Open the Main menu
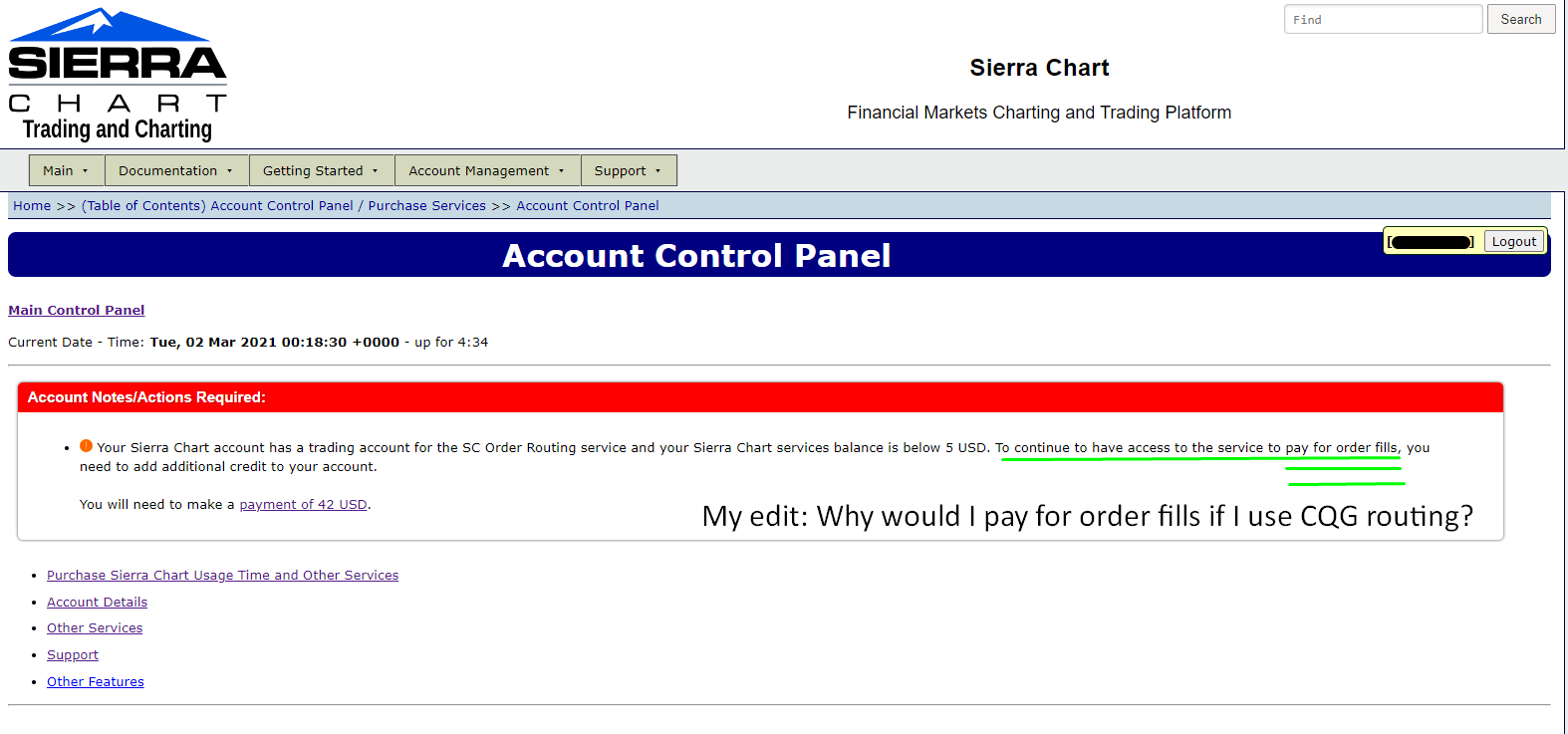The height and width of the screenshot is (734, 1568). pyautogui.click(x=67, y=170)
